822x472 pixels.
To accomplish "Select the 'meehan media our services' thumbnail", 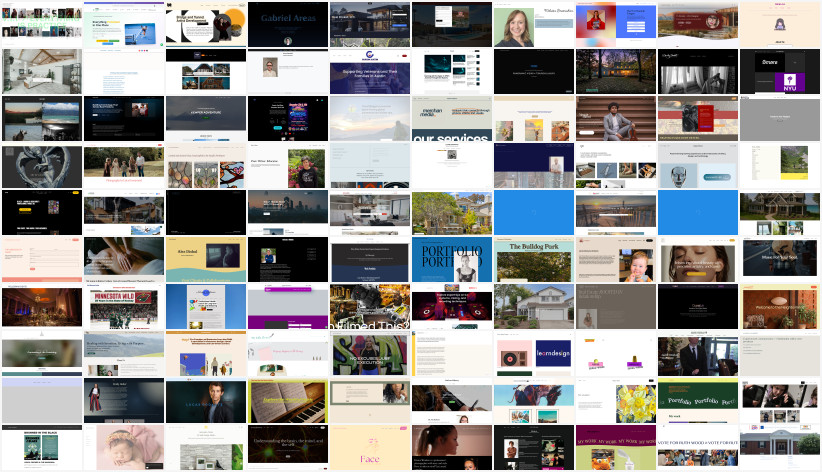I will point(452,119).
